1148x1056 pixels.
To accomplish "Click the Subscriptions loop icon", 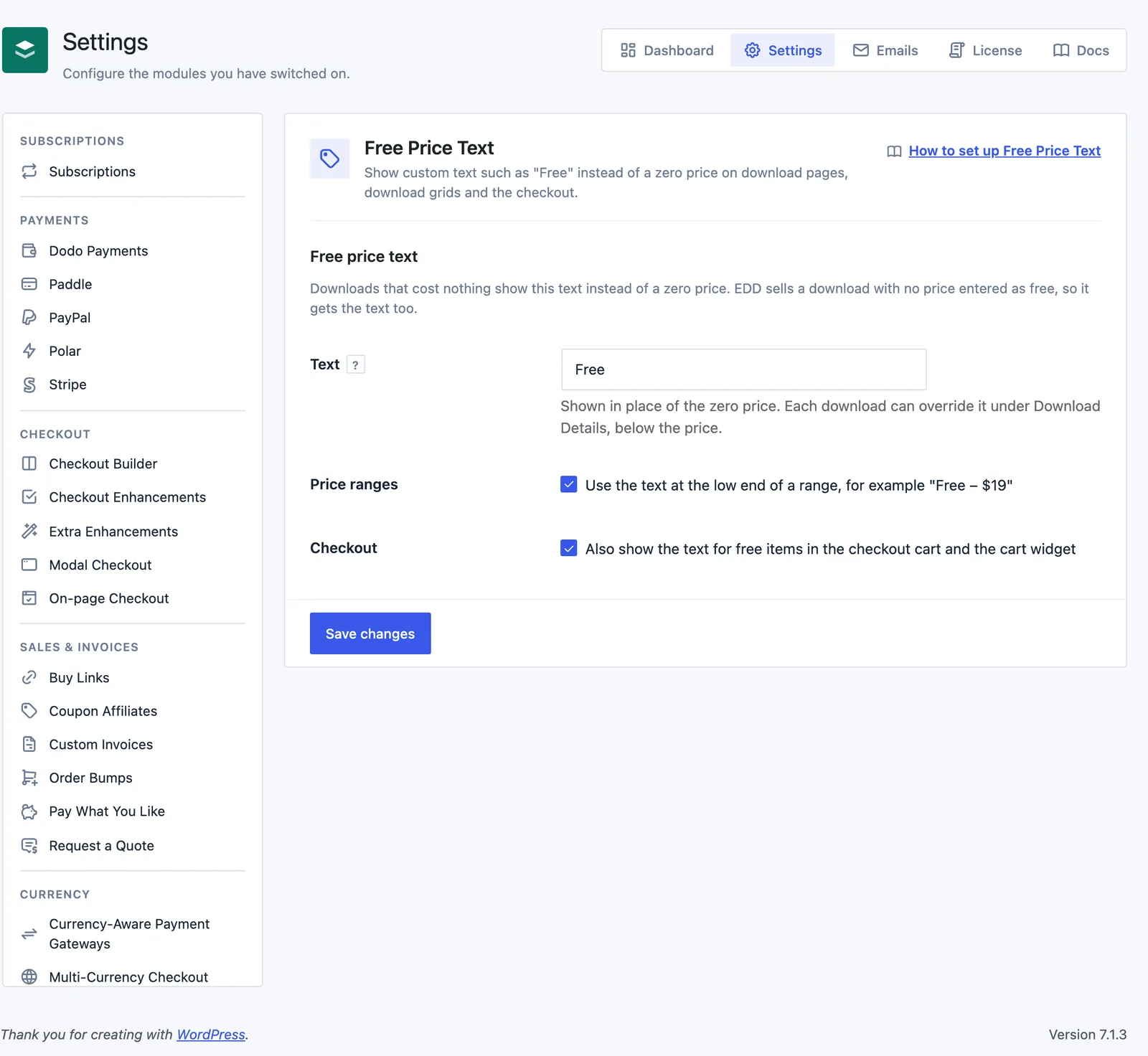I will pos(29,171).
